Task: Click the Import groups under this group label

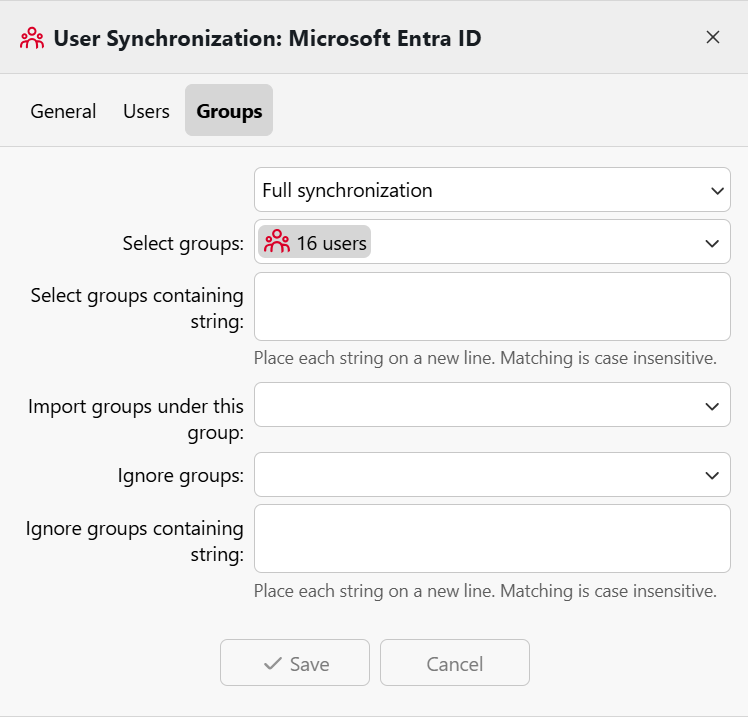Action: pyautogui.click(x=136, y=419)
